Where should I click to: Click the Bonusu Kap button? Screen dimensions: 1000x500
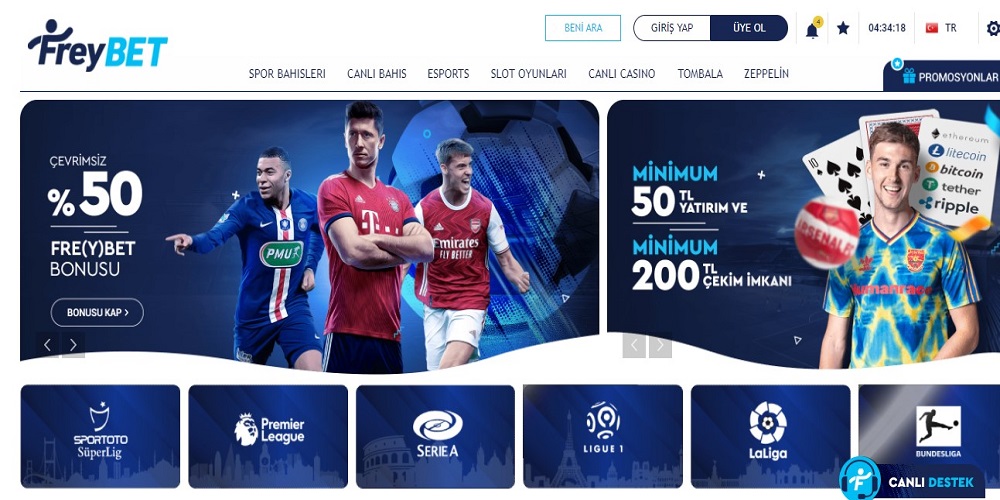pos(97,312)
